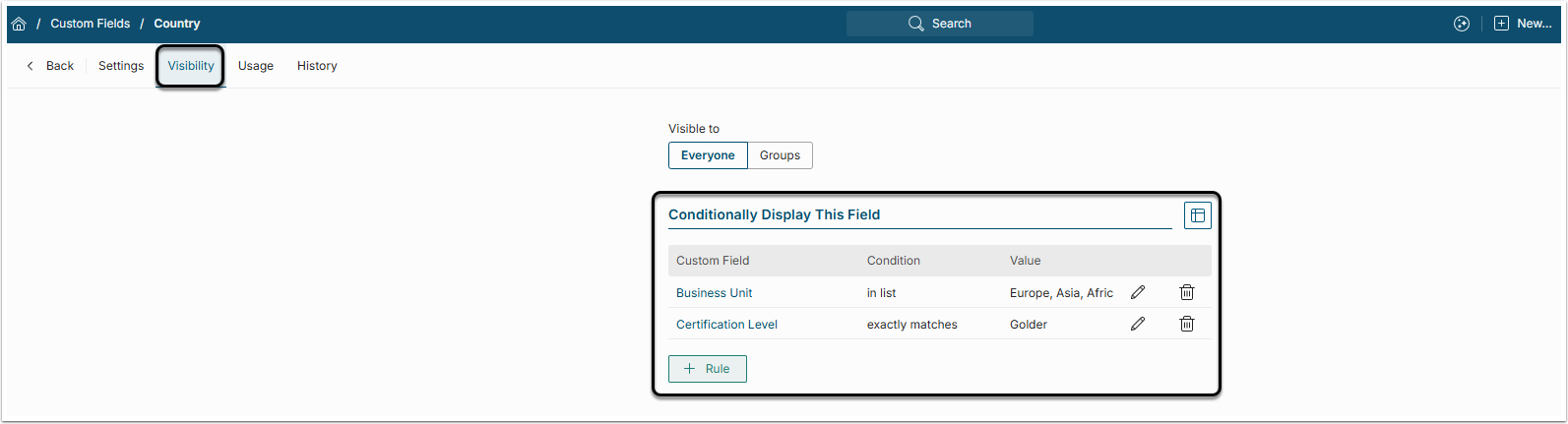Navigate to Custom Fields breadcrumb
Viewport: 1568px width, 424px height.
pyautogui.click(x=91, y=24)
